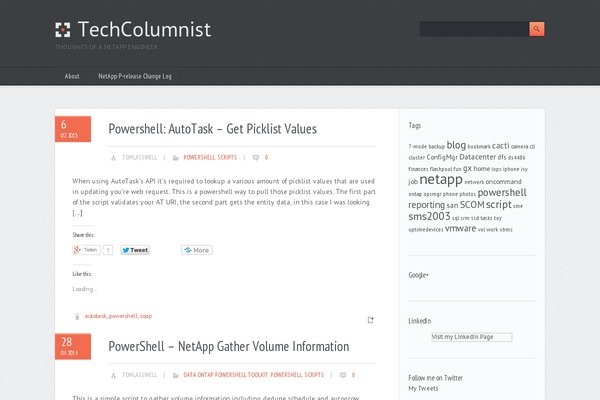Select the uptimedevices tag in the tag cloud
The image size is (600, 400).
click(x=426, y=230)
